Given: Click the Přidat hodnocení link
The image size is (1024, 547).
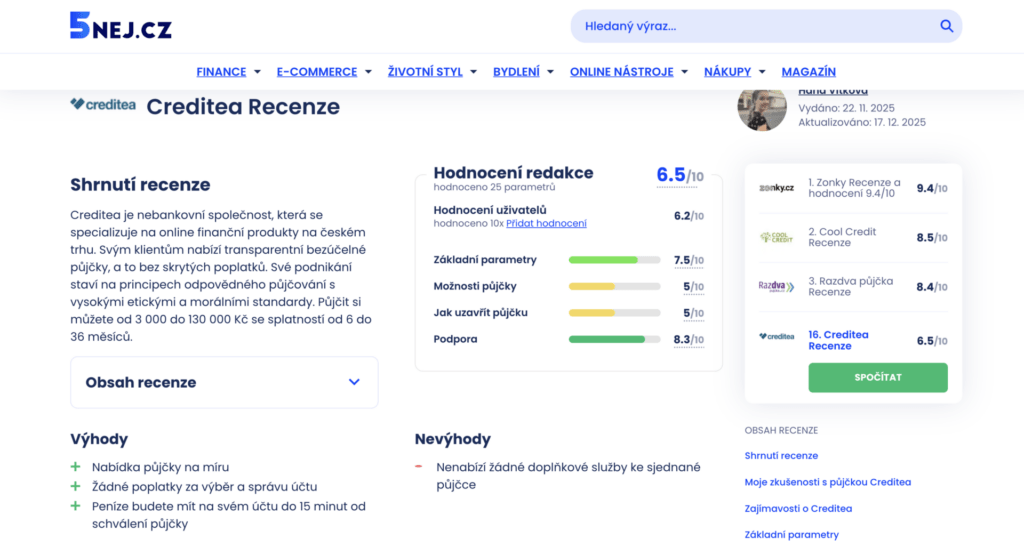Looking at the screenshot, I should (x=546, y=224).
